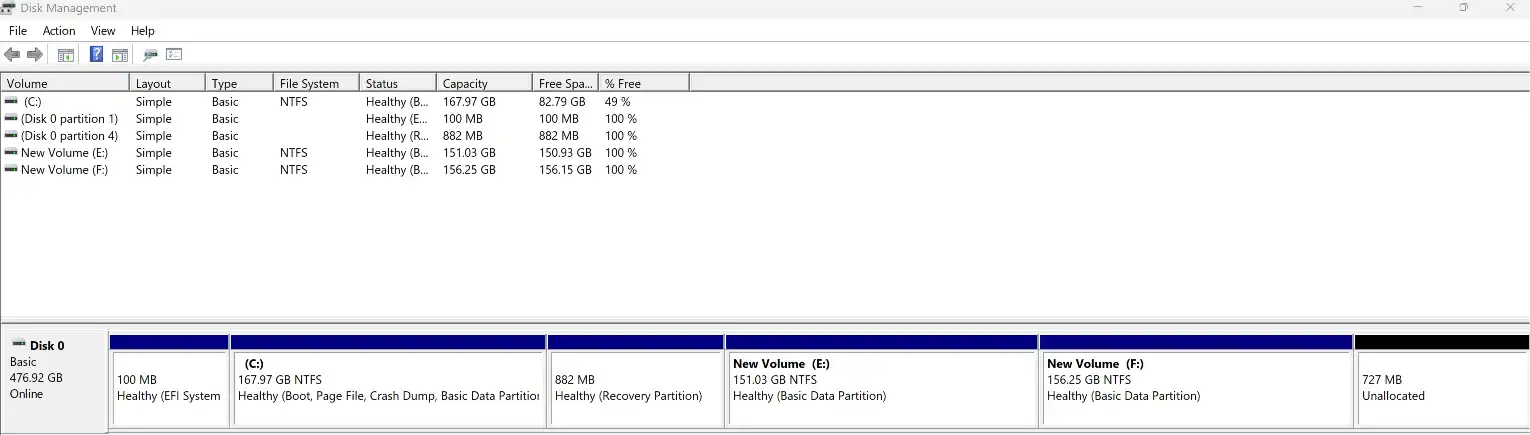The height and width of the screenshot is (435, 1530).
Task: Click the Back arrow in the toolbar
Action: [12, 55]
